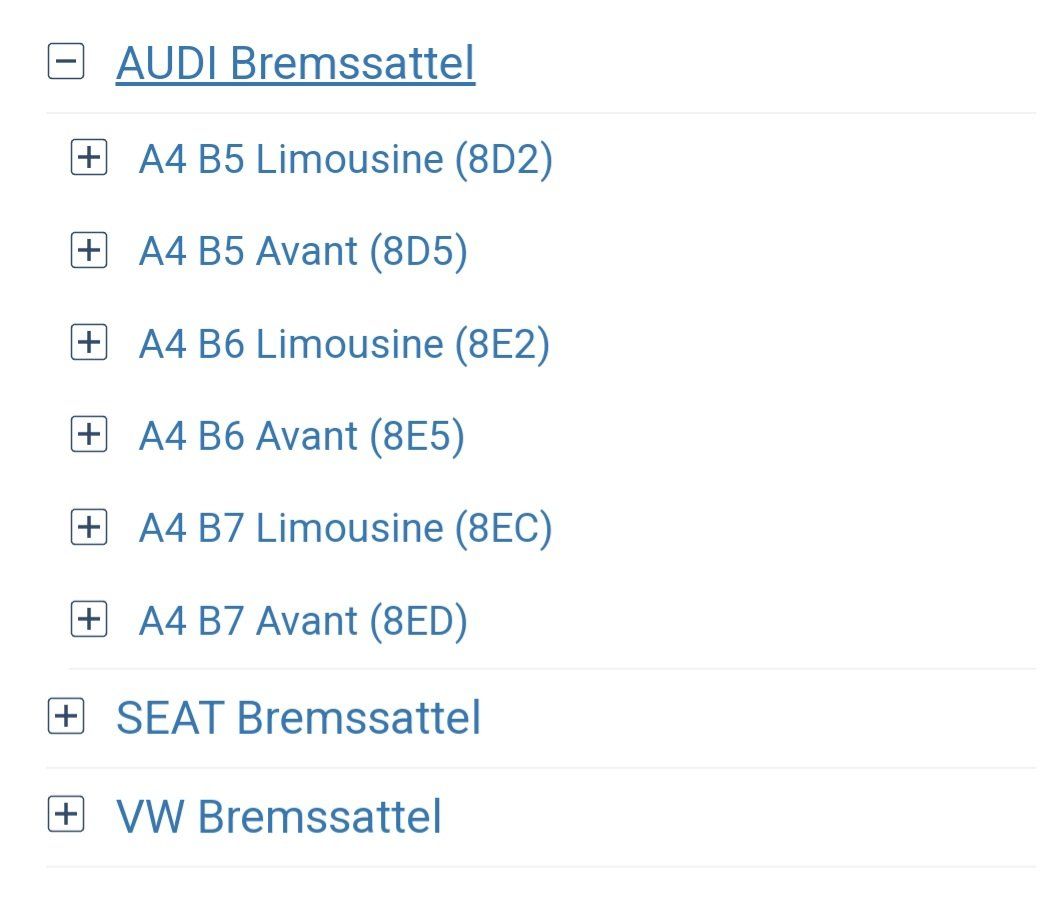Expand A4 B5 Limousine (8D2) plus icon
Image resolution: width=1058 pixels, height=900 pixels.
[89, 158]
